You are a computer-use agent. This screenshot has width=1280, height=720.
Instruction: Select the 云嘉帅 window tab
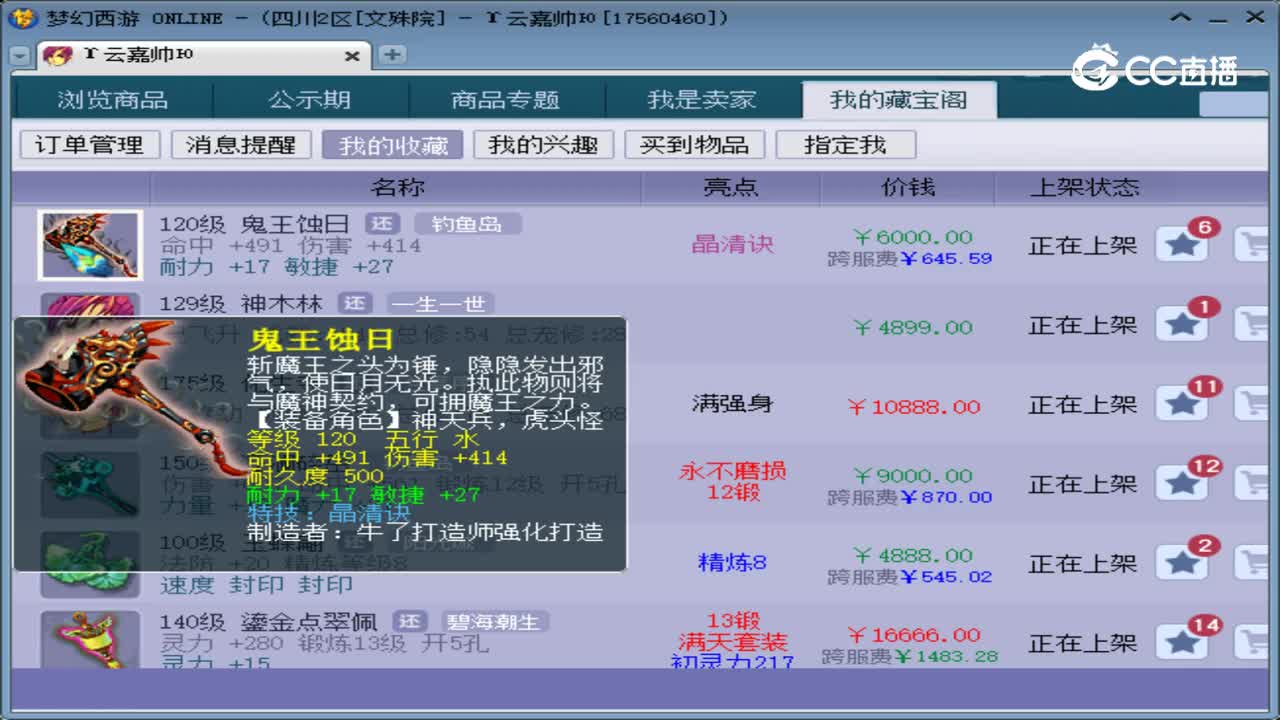[203, 56]
